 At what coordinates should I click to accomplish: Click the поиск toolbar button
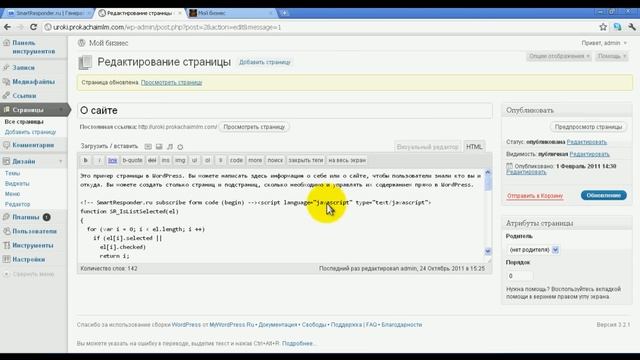tap(275, 160)
